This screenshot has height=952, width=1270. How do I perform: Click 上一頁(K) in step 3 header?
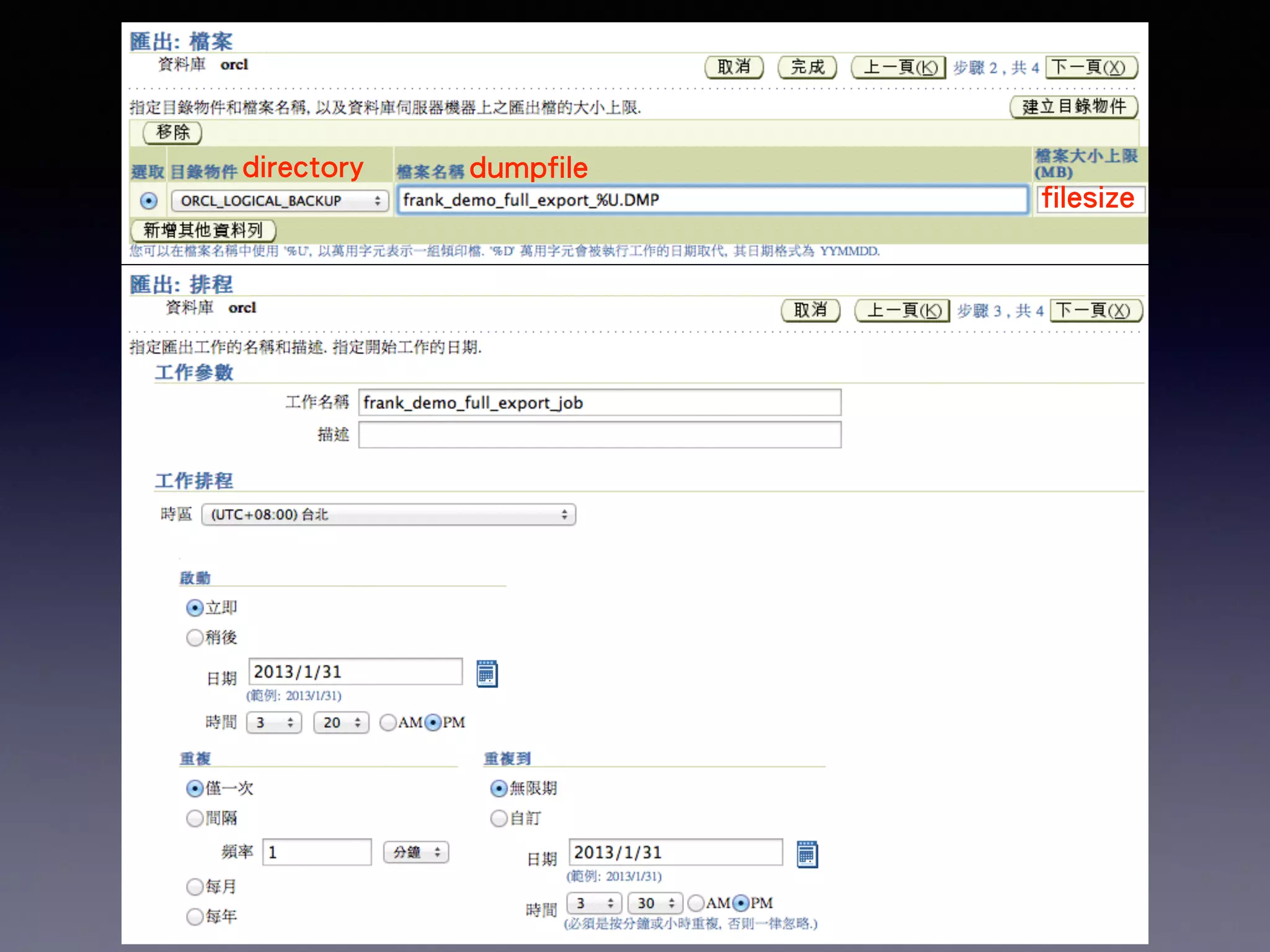(902, 310)
